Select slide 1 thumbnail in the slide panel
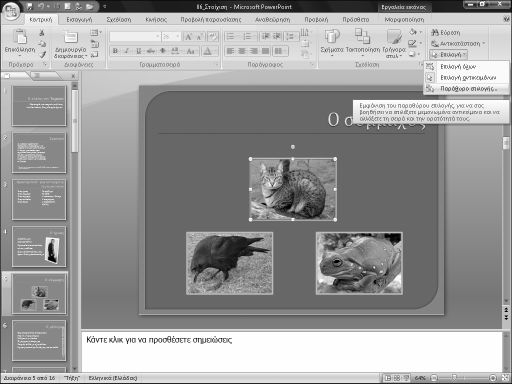 [39, 106]
